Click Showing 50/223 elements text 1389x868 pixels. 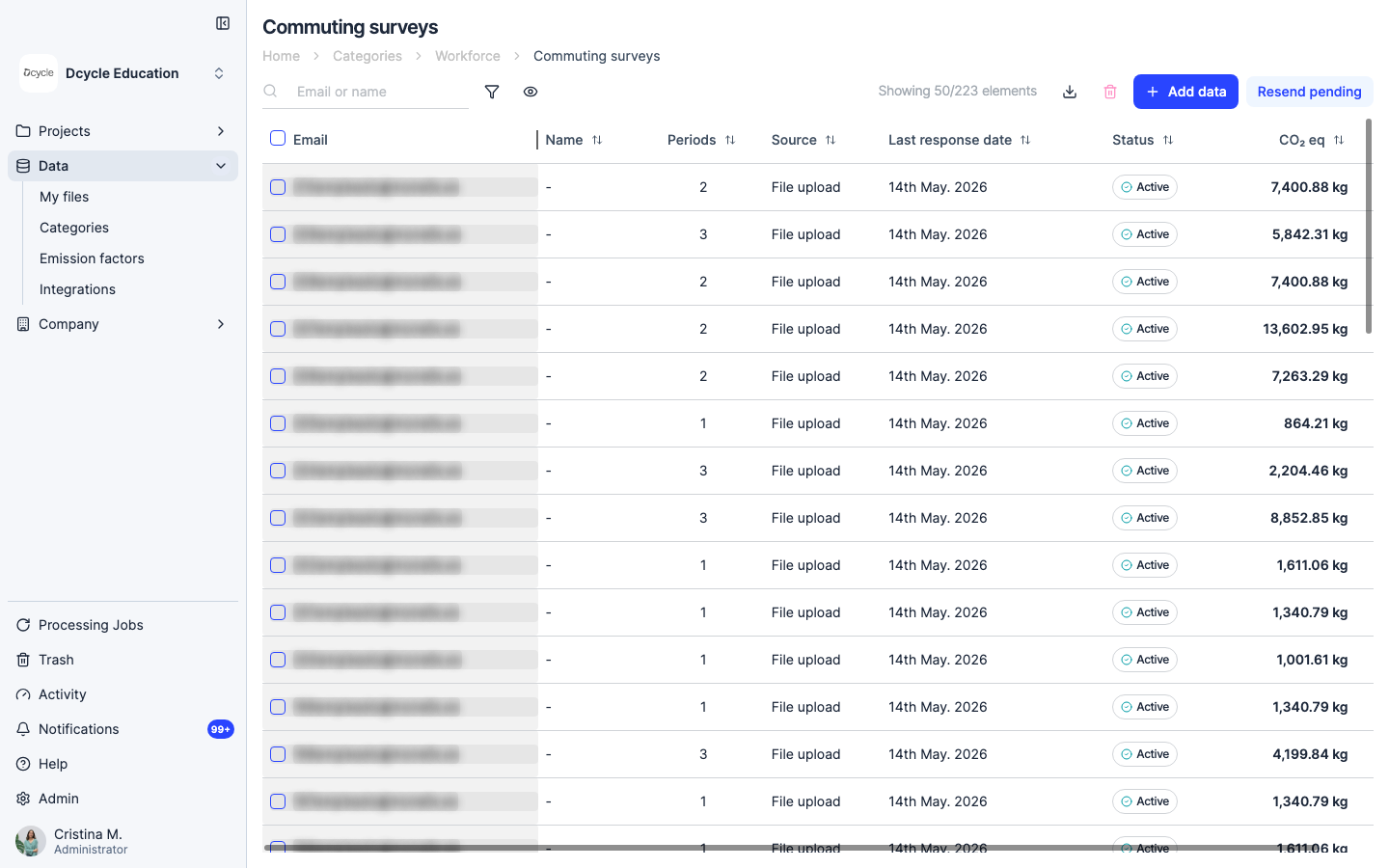(x=957, y=91)
